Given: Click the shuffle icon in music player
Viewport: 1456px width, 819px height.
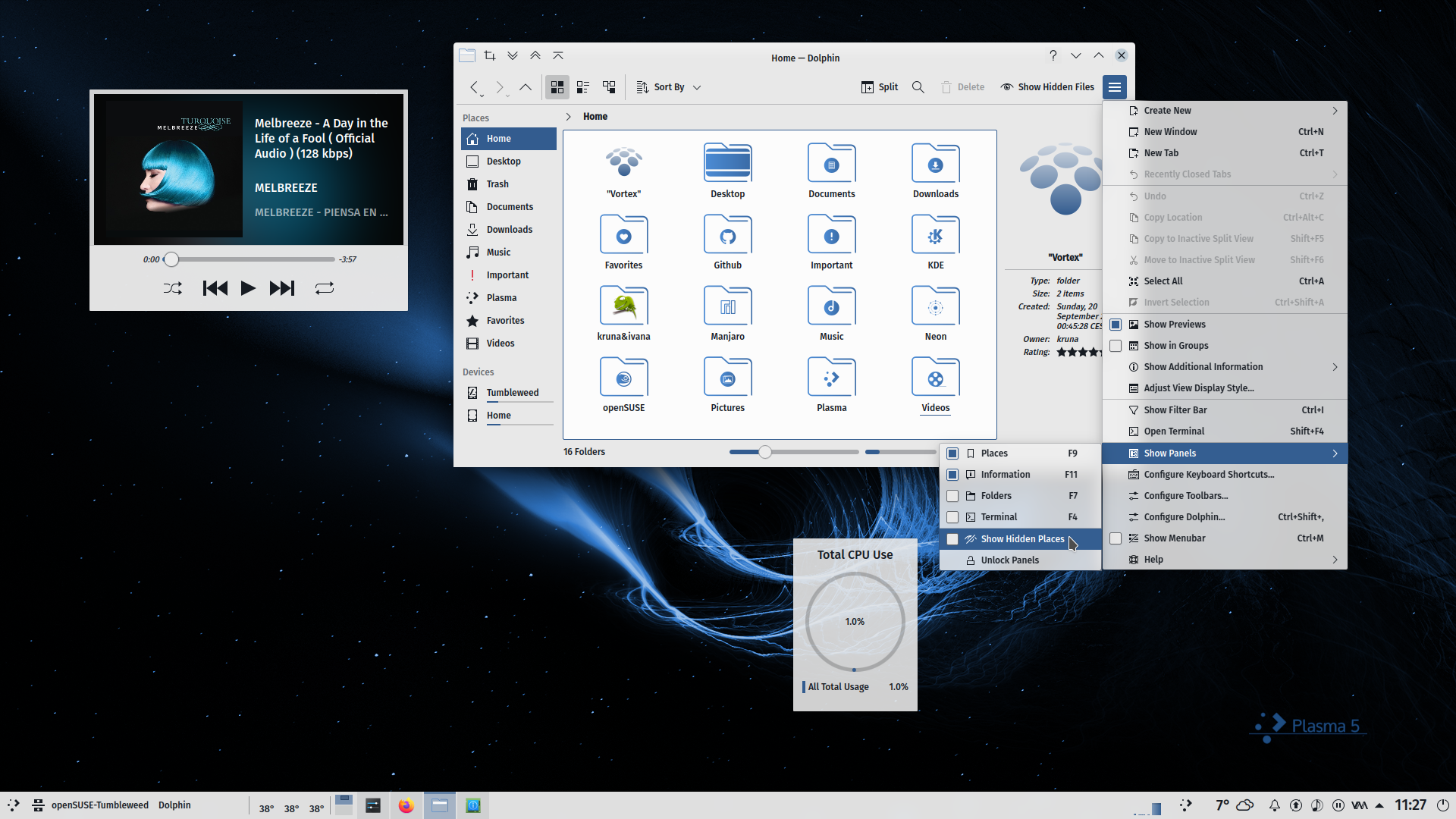Looking at the screenshot, I should point(172,288).
